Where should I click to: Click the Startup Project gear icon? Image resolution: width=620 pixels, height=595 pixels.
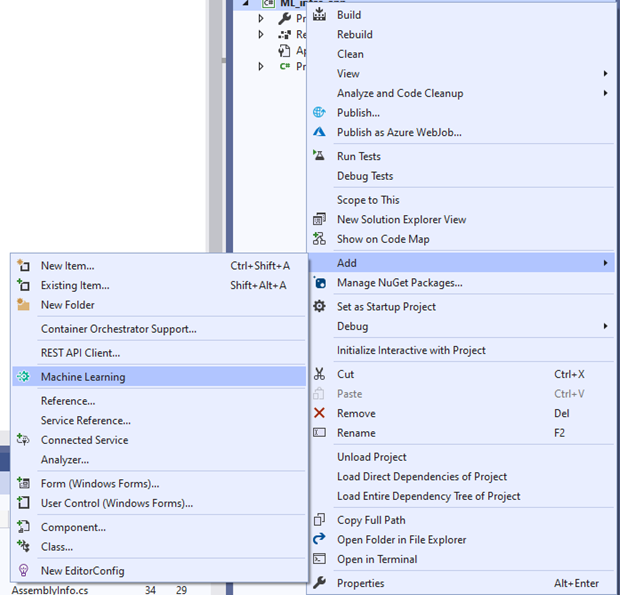pyautogui.click(x=319, y=306)
